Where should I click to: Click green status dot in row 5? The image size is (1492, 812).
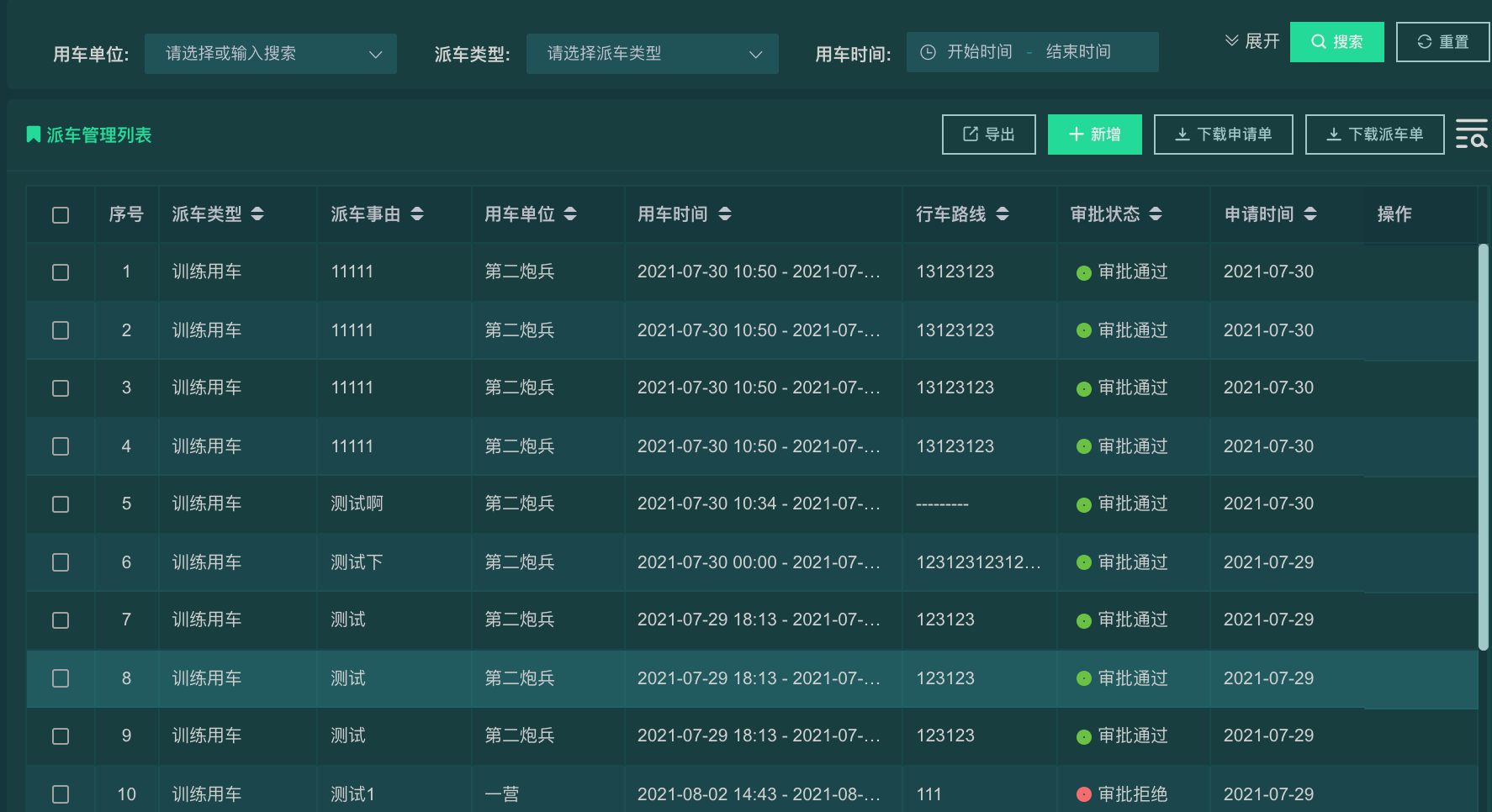click(x=1084, y=504)
